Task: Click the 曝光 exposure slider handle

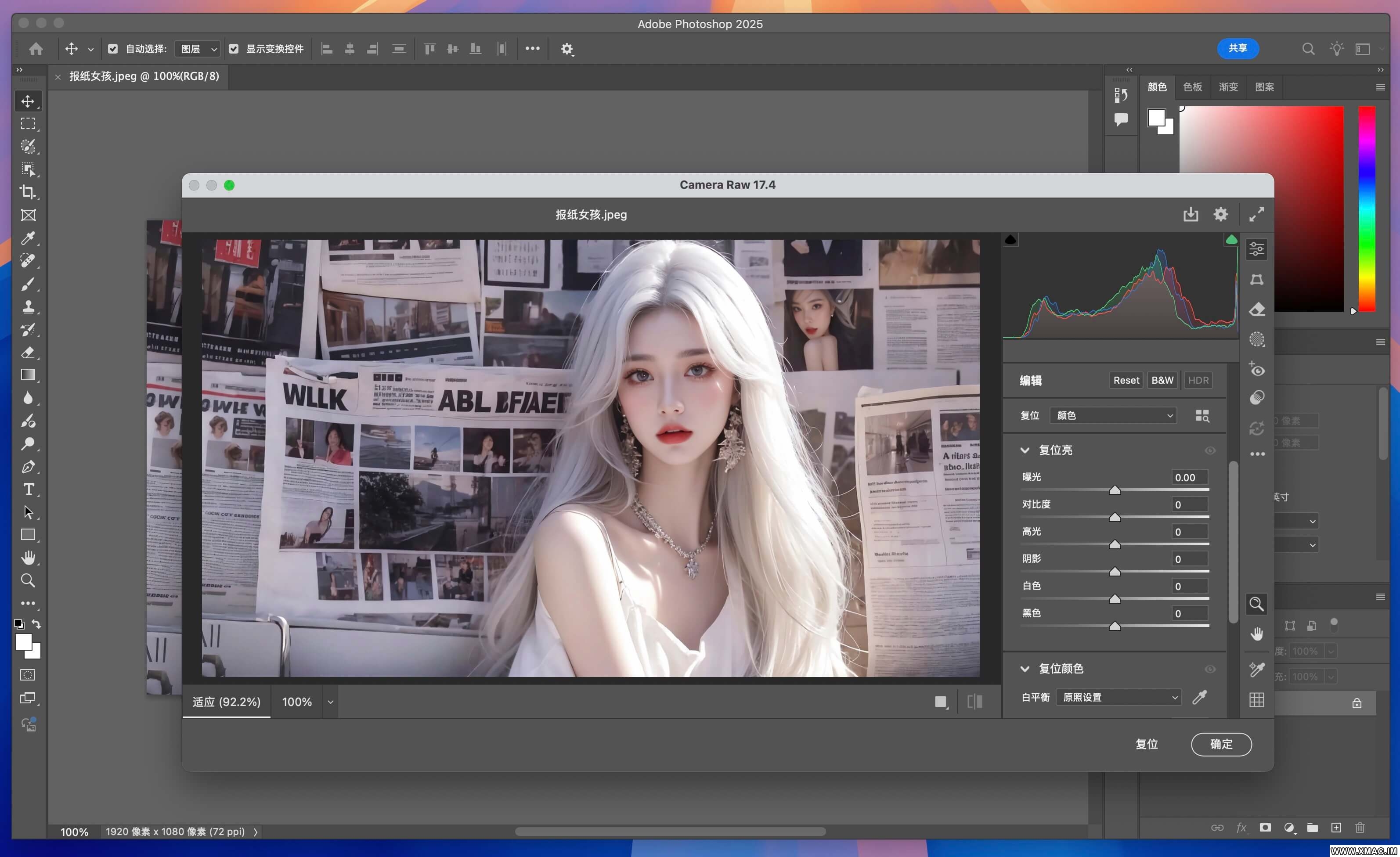Action: (1115, 490)
